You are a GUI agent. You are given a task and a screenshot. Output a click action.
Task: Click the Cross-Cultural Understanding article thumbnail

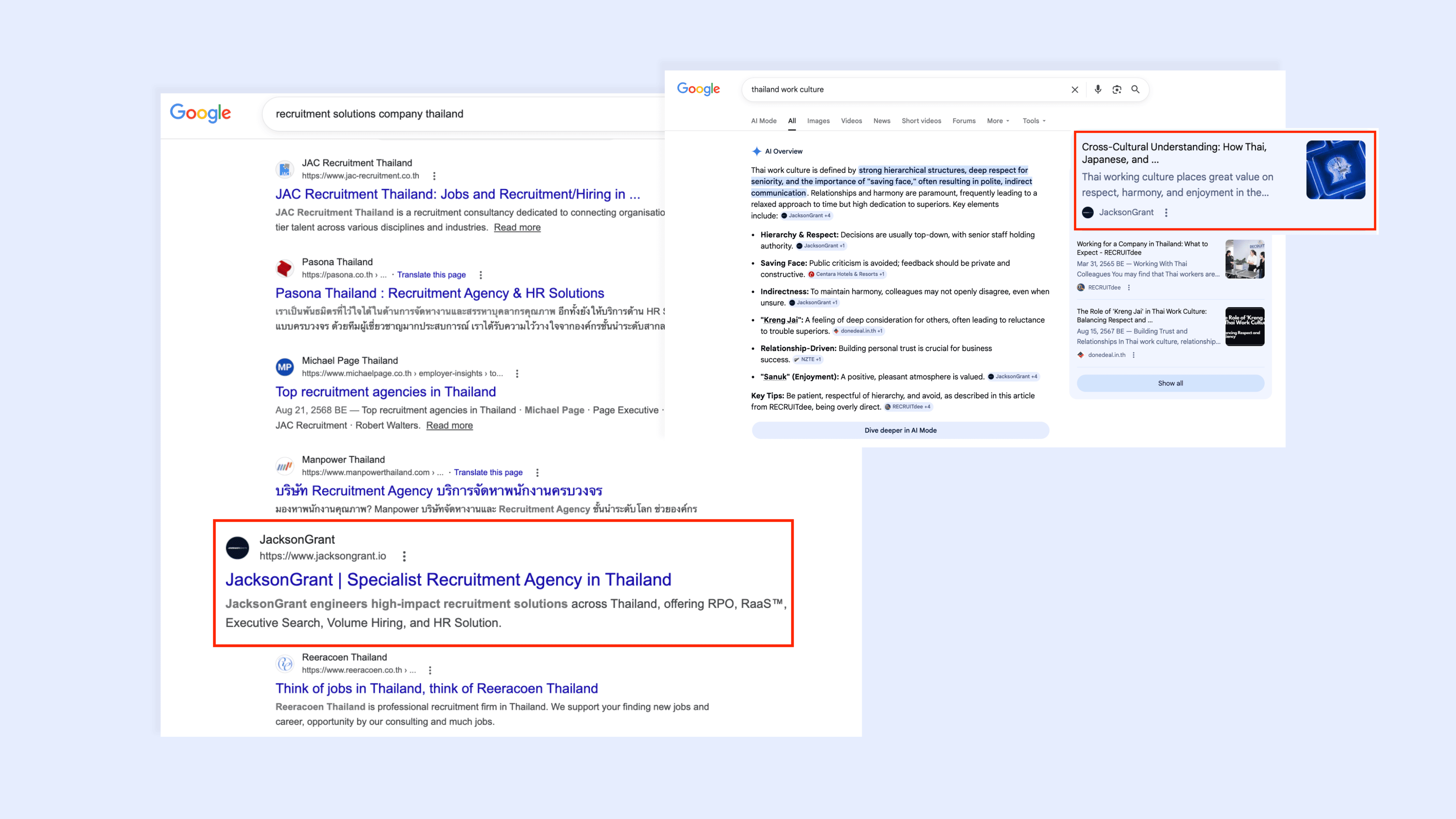tap(1335, 170)
